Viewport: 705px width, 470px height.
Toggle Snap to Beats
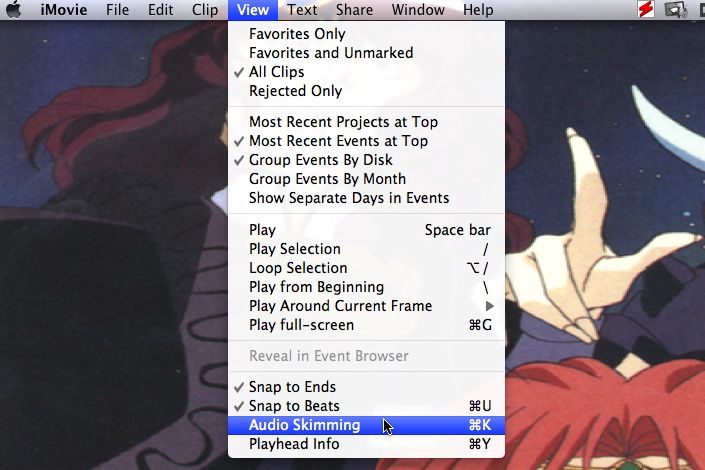point(366,406)
